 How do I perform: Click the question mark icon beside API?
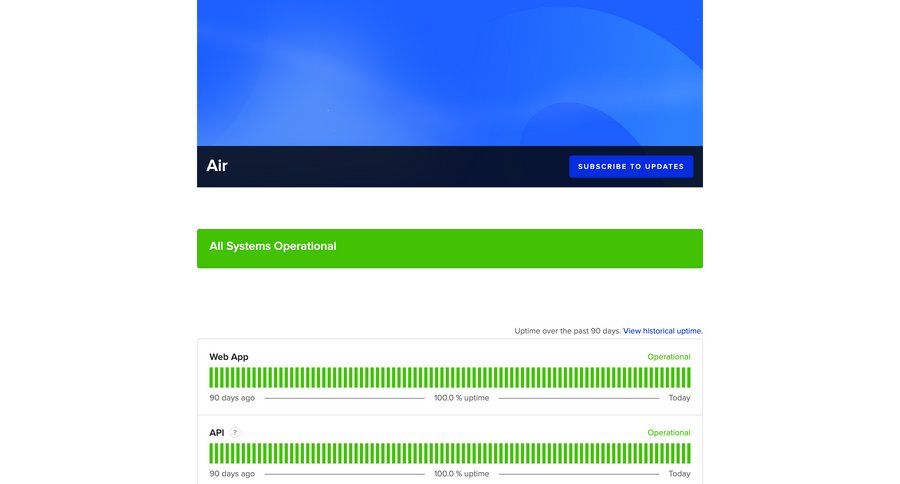click(235, 433)
